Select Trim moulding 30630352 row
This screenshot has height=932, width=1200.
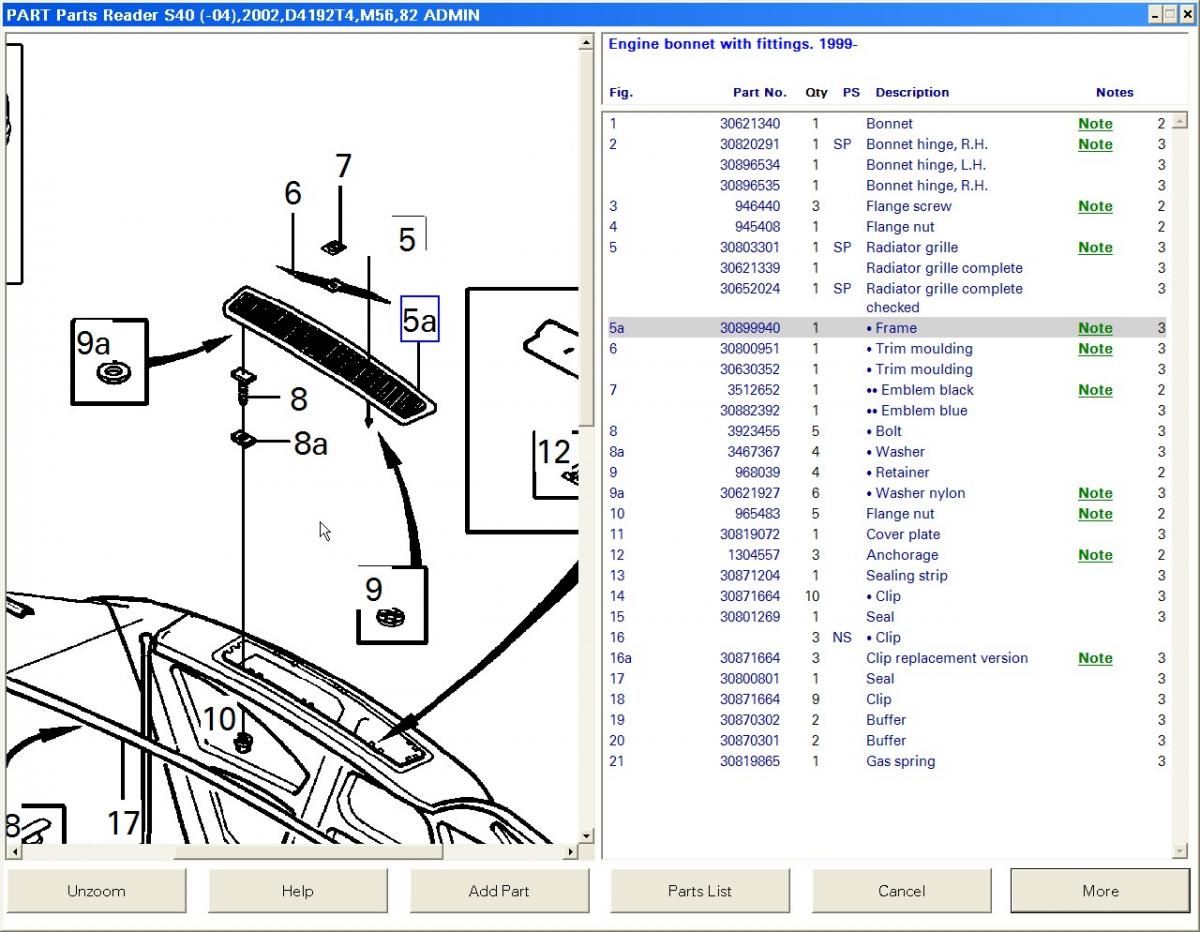888,369
